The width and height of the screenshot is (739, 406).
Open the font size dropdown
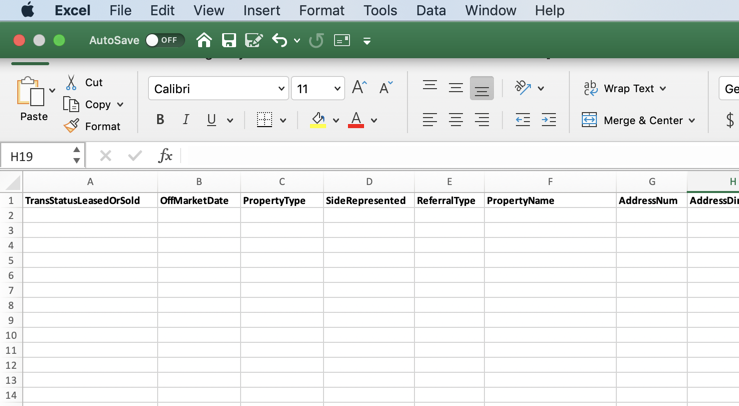click(x=337, y=89)
